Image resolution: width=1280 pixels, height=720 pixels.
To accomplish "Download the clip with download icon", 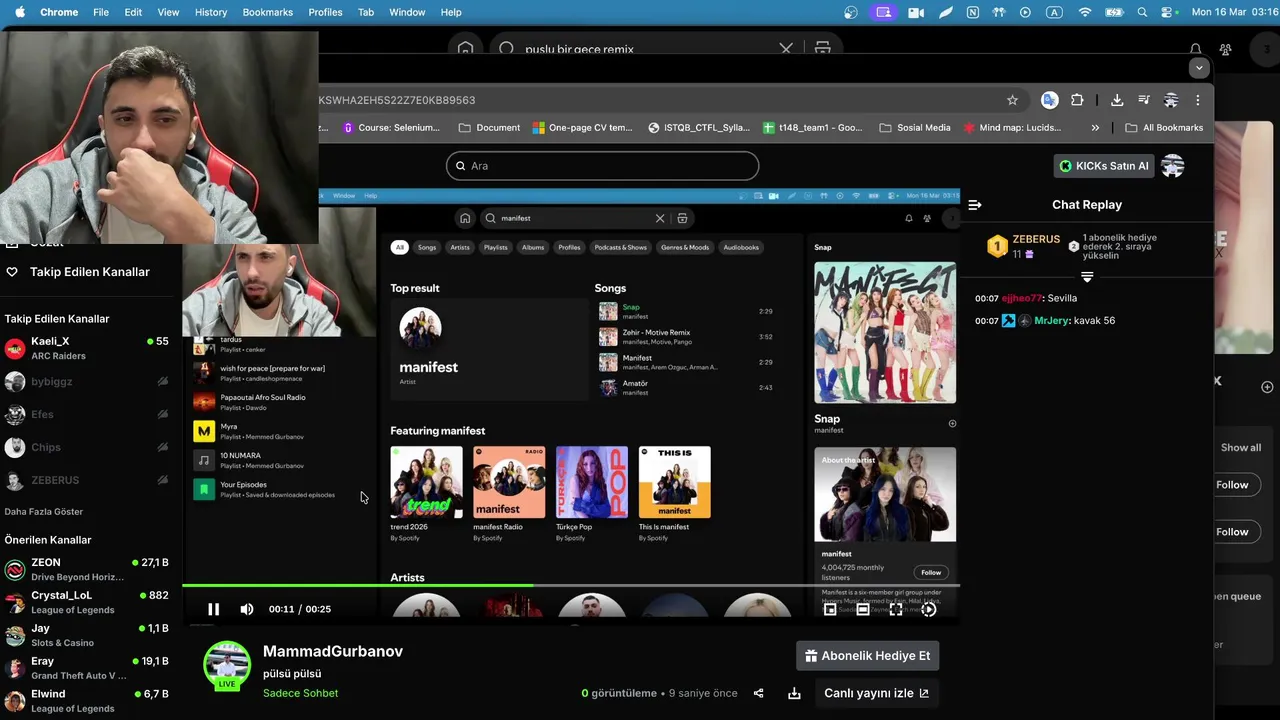I will click(794, 693).
